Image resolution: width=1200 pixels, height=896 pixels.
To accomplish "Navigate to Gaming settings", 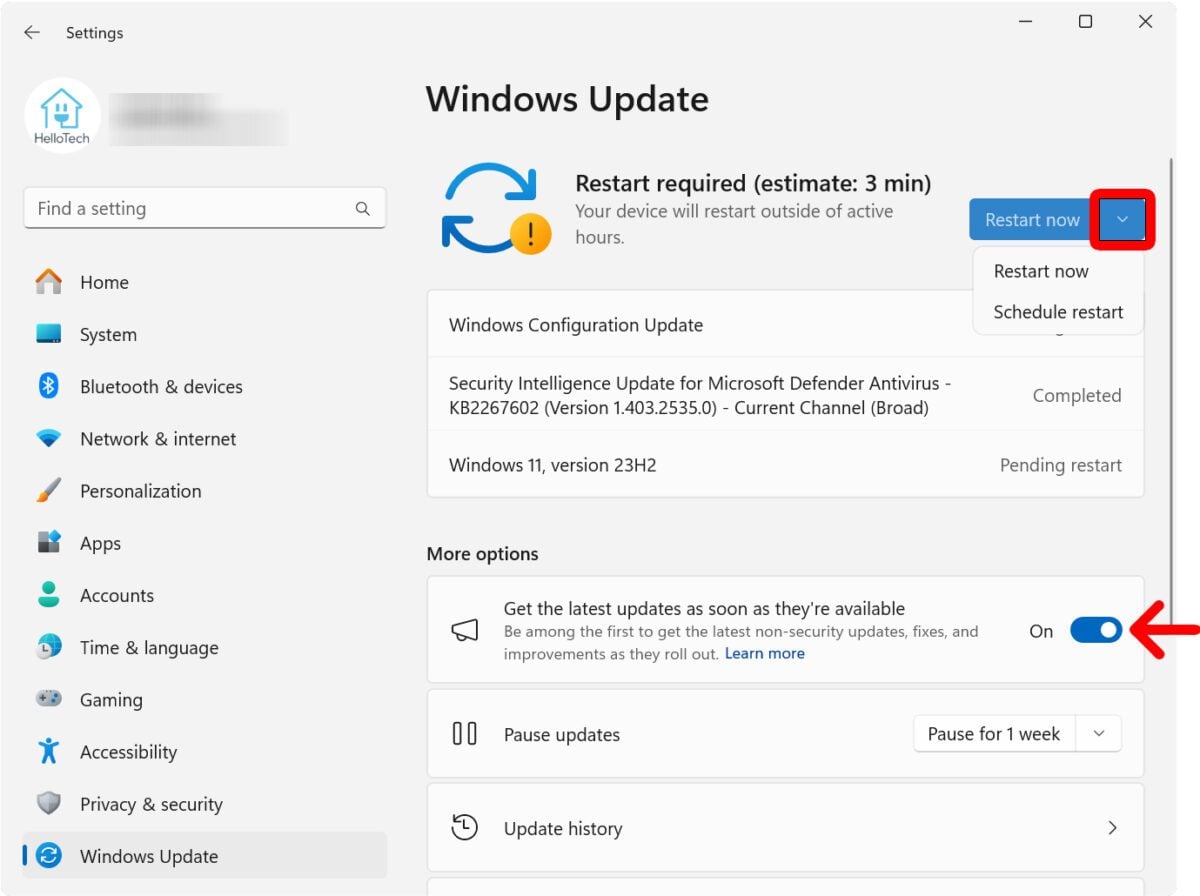I will click(x=111, y=699).
